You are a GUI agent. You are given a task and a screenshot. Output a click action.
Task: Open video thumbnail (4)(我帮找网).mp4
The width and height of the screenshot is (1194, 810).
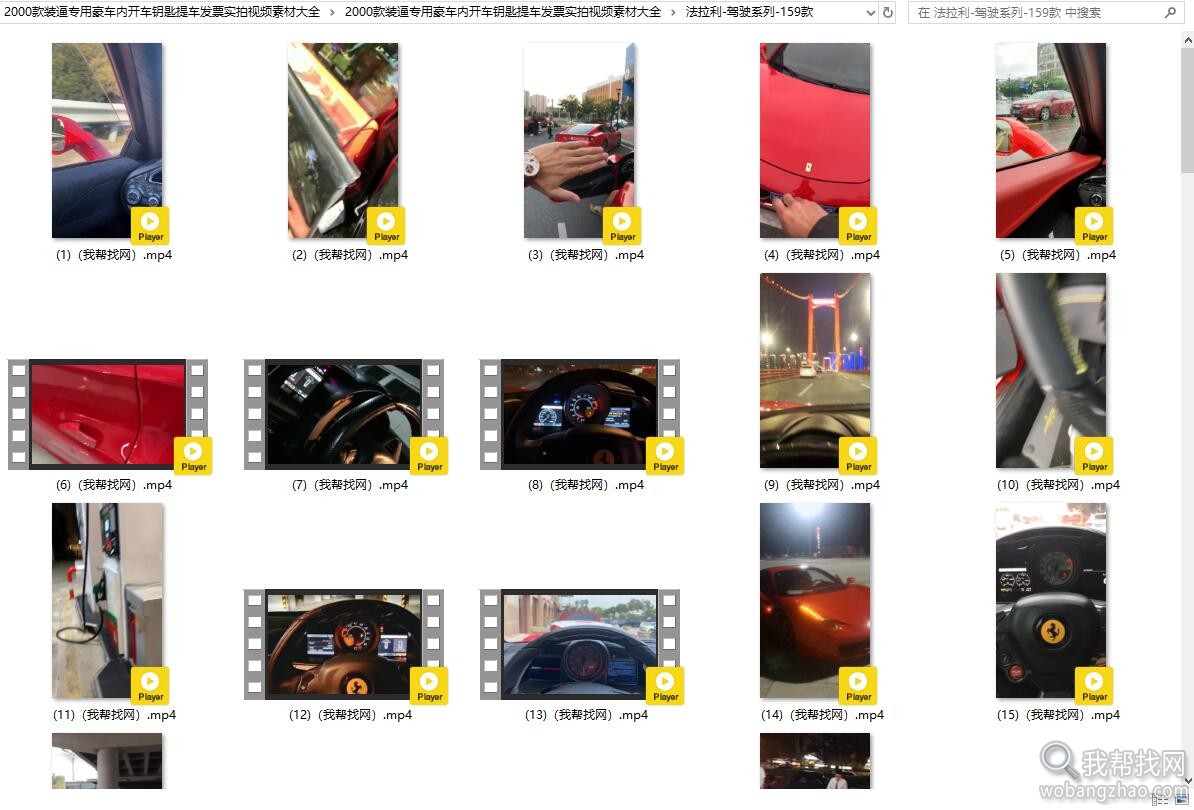[815, 140]
